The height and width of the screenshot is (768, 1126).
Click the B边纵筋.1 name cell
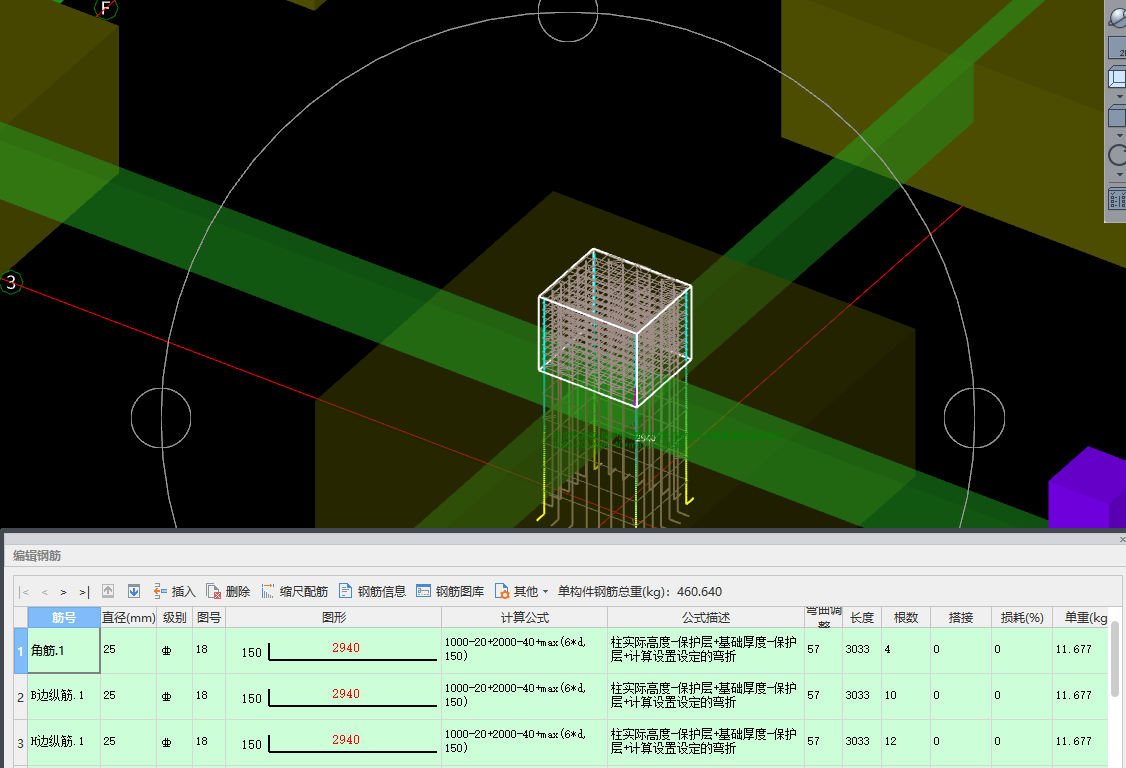pyautogui.click(x=64, y=696)
